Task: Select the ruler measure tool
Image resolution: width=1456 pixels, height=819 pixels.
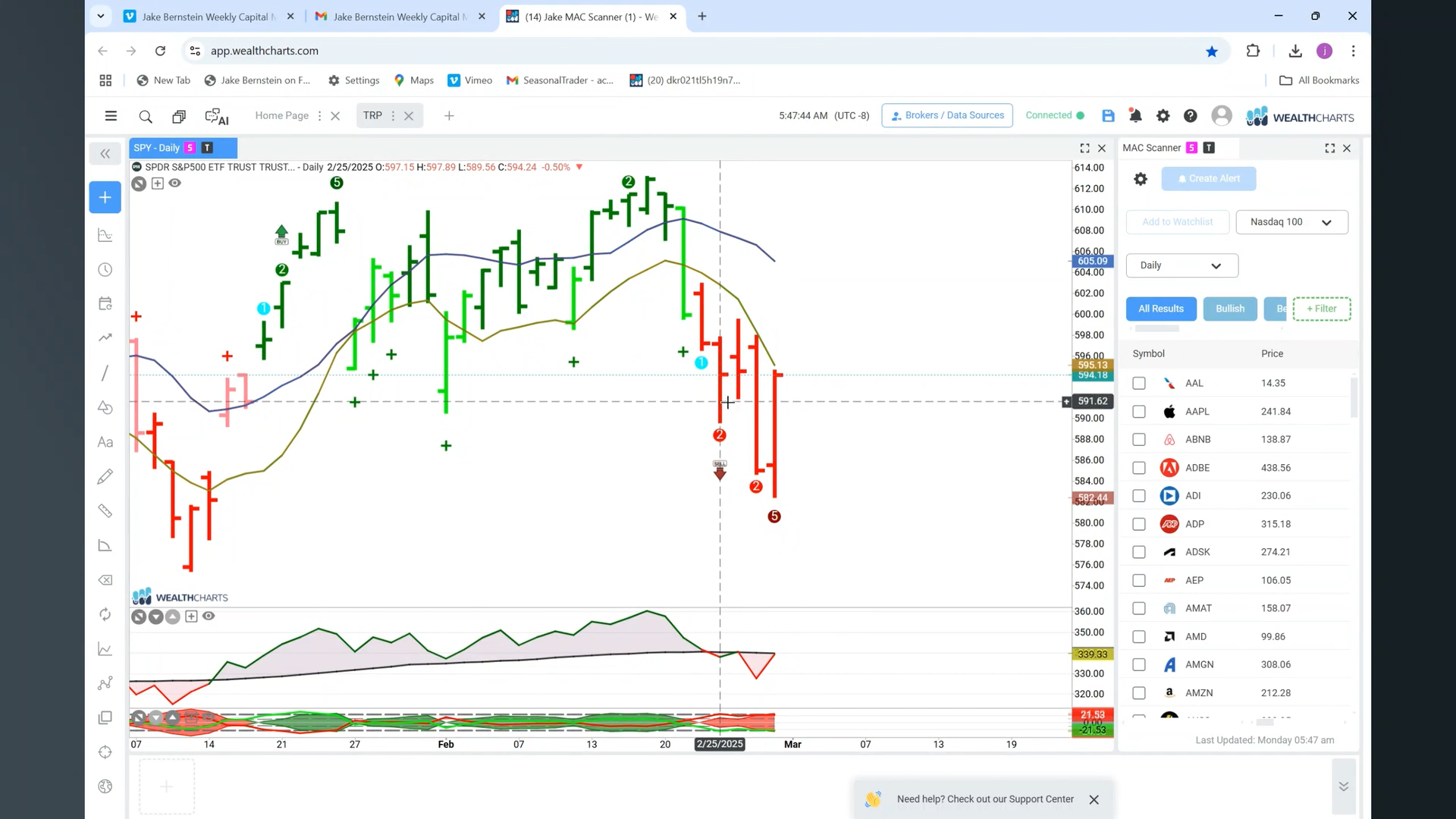Action: click(105, 511)
